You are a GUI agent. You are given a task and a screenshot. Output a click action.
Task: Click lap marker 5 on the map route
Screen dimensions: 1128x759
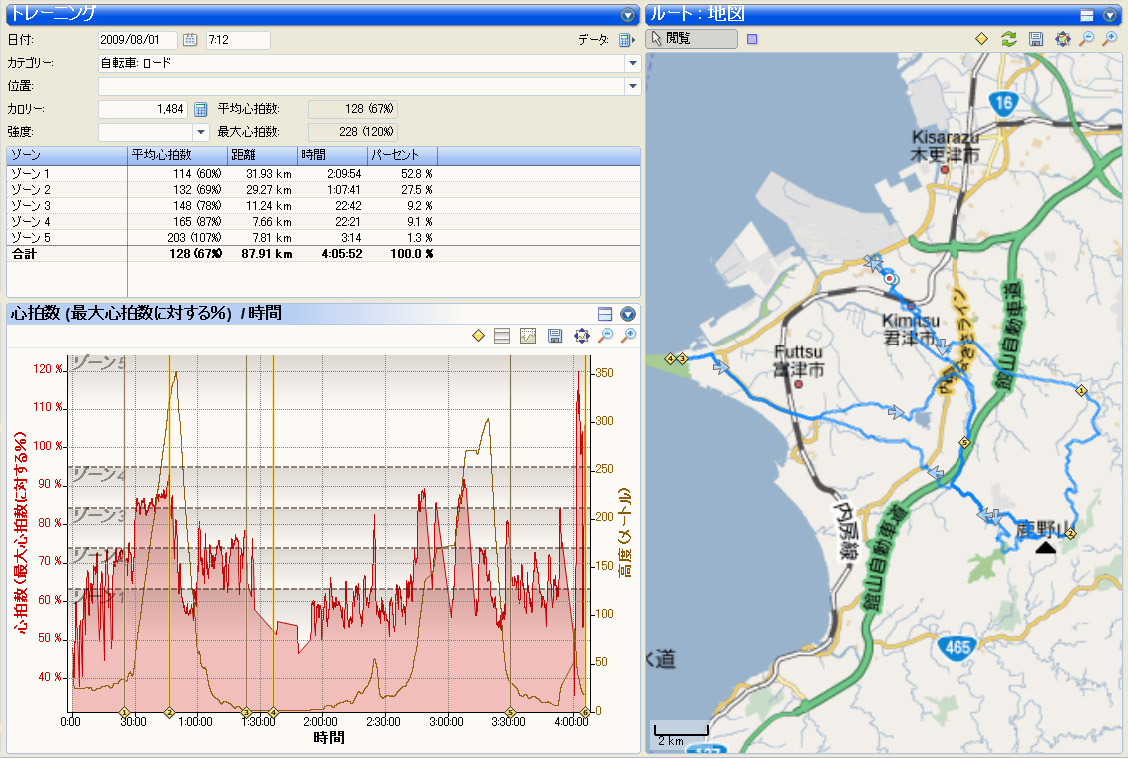[965, 442]
